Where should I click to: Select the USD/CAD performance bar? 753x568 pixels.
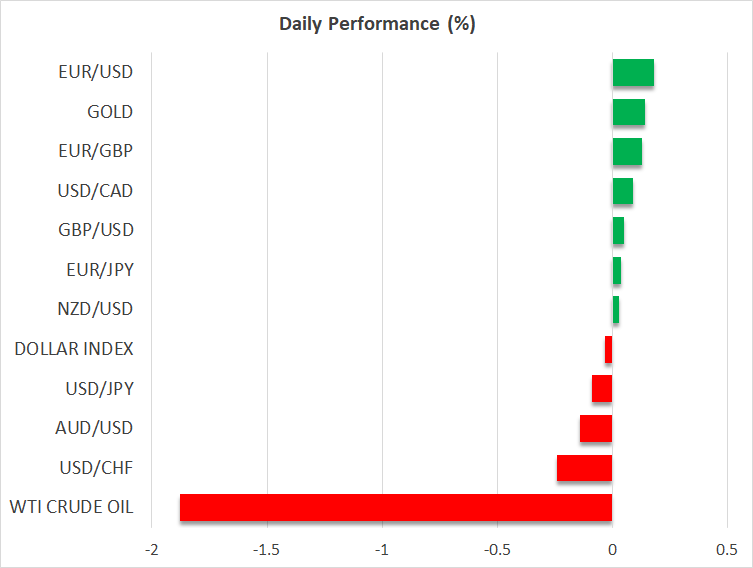point(622,191)
